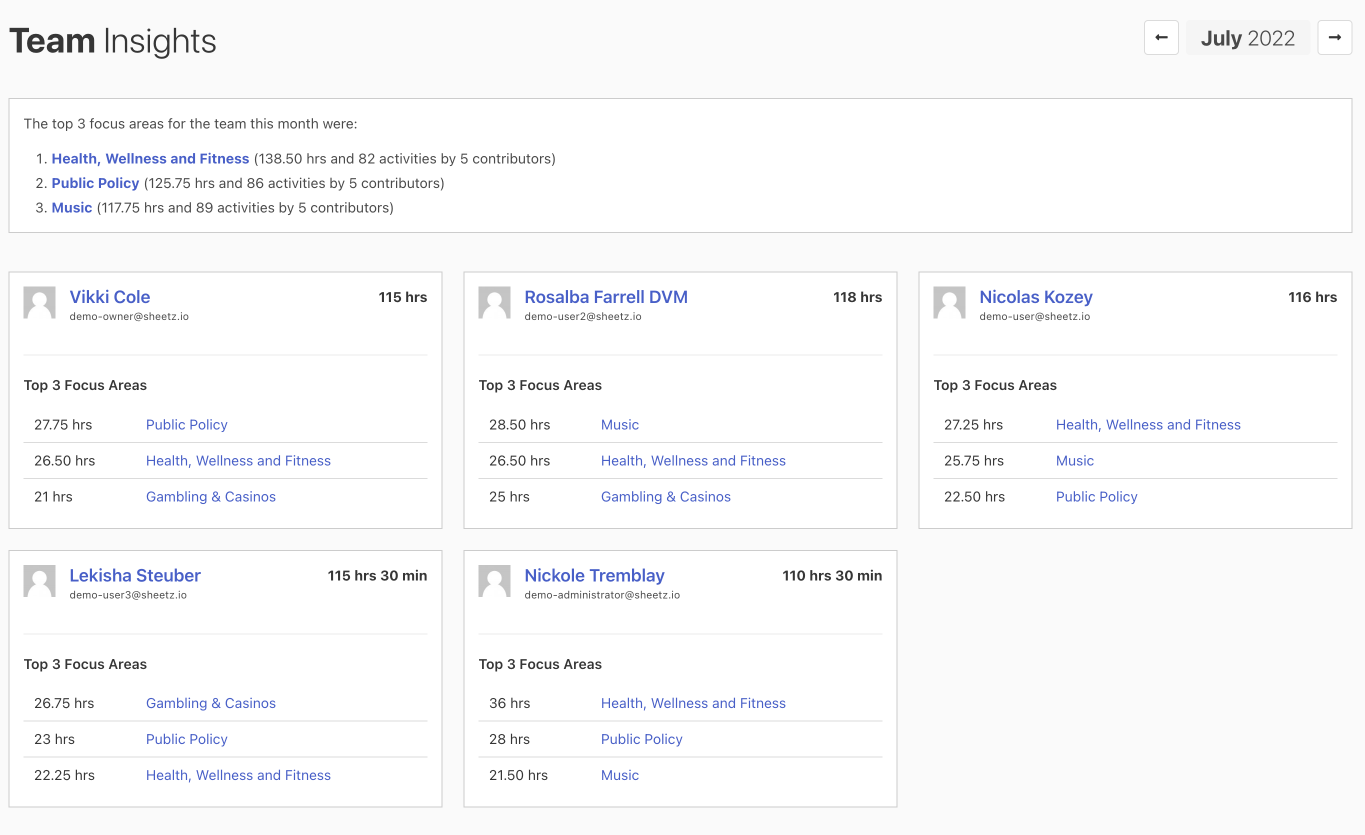Select Public Policy under Nicolas Kozey

(x=1096, y=497)
